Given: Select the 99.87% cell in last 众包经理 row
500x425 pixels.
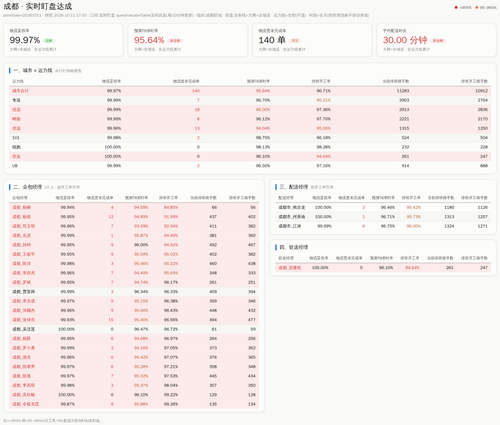Looking at the screenshot, I should click(x=68, y=404).
